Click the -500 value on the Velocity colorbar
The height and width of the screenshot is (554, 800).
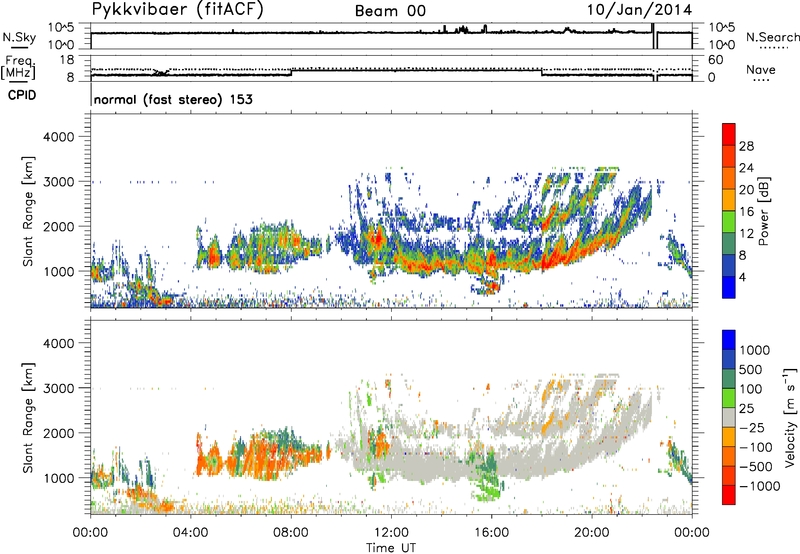point(756,466)
